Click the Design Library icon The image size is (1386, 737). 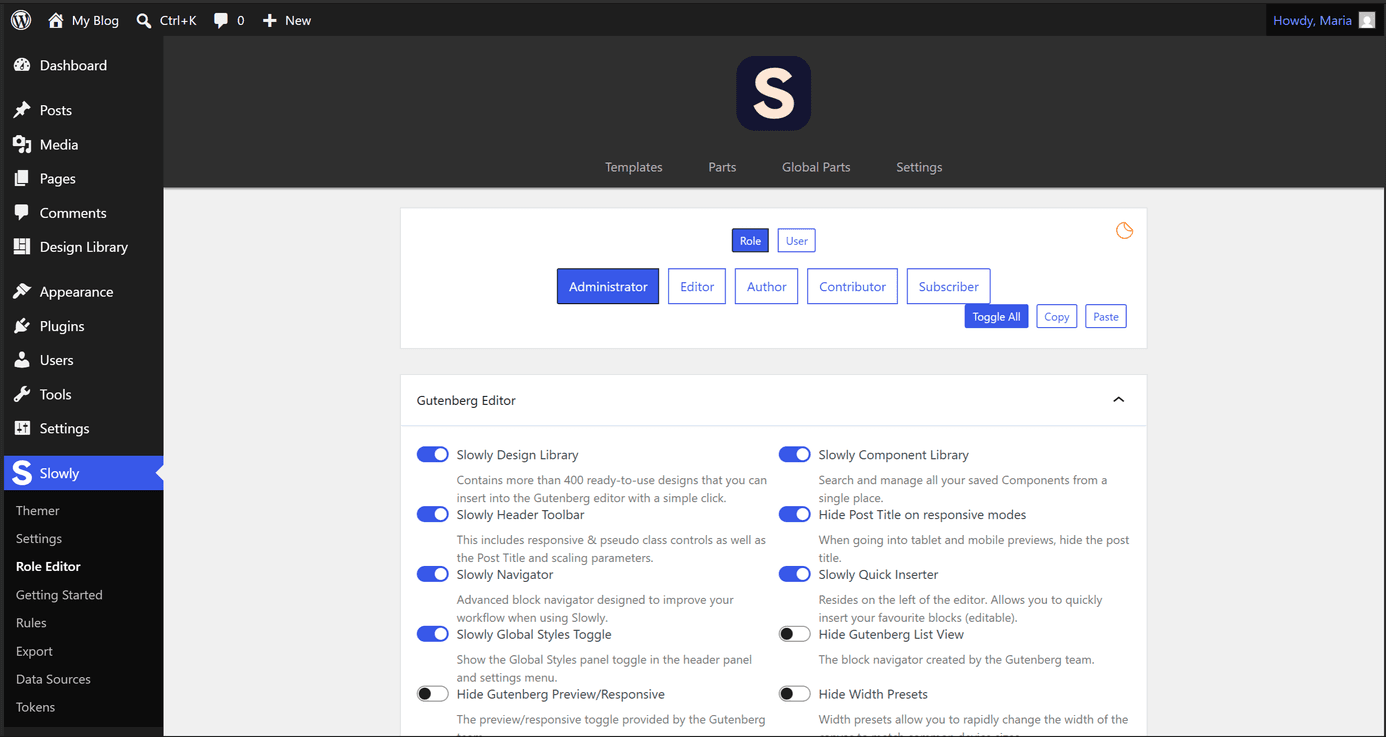(22, 247)
